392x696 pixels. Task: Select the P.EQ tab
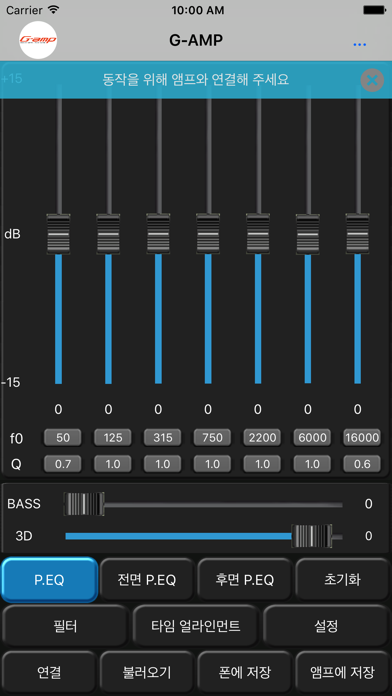point(49,580)
